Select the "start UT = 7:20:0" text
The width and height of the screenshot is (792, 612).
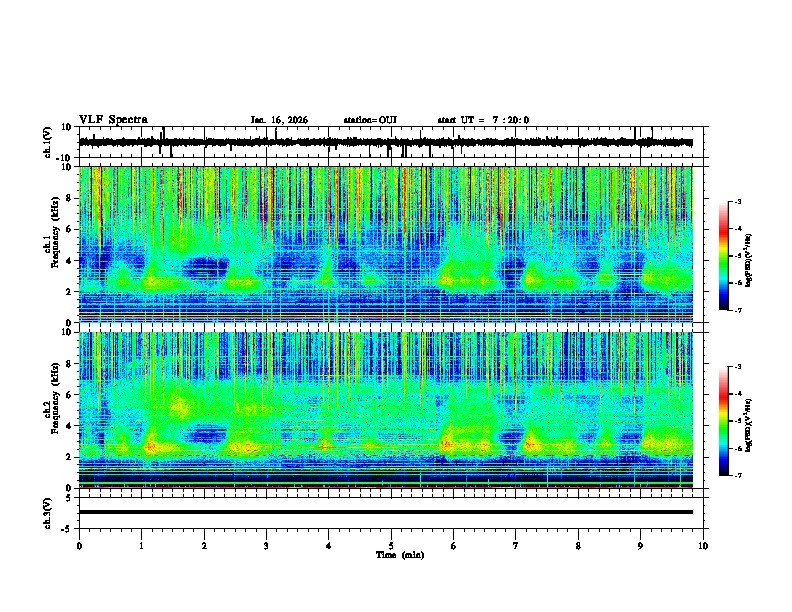483,120
